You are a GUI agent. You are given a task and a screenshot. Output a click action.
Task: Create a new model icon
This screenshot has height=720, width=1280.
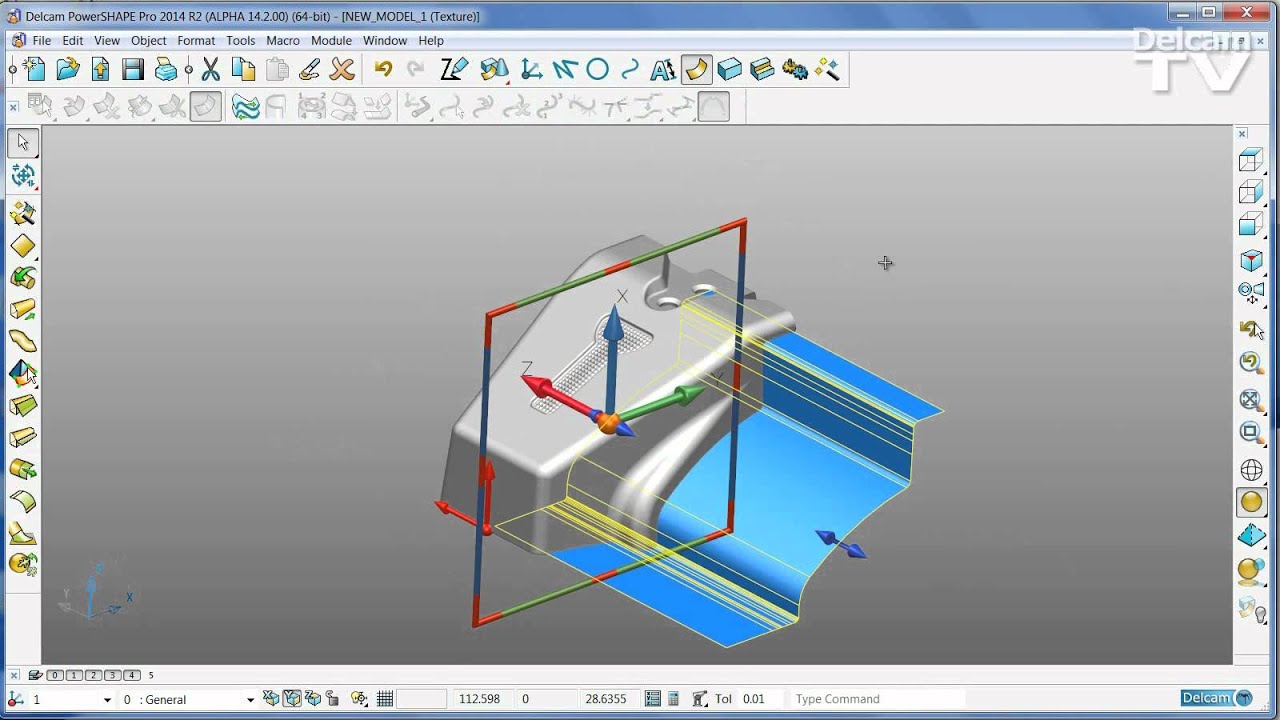click(x=35, y=69)
